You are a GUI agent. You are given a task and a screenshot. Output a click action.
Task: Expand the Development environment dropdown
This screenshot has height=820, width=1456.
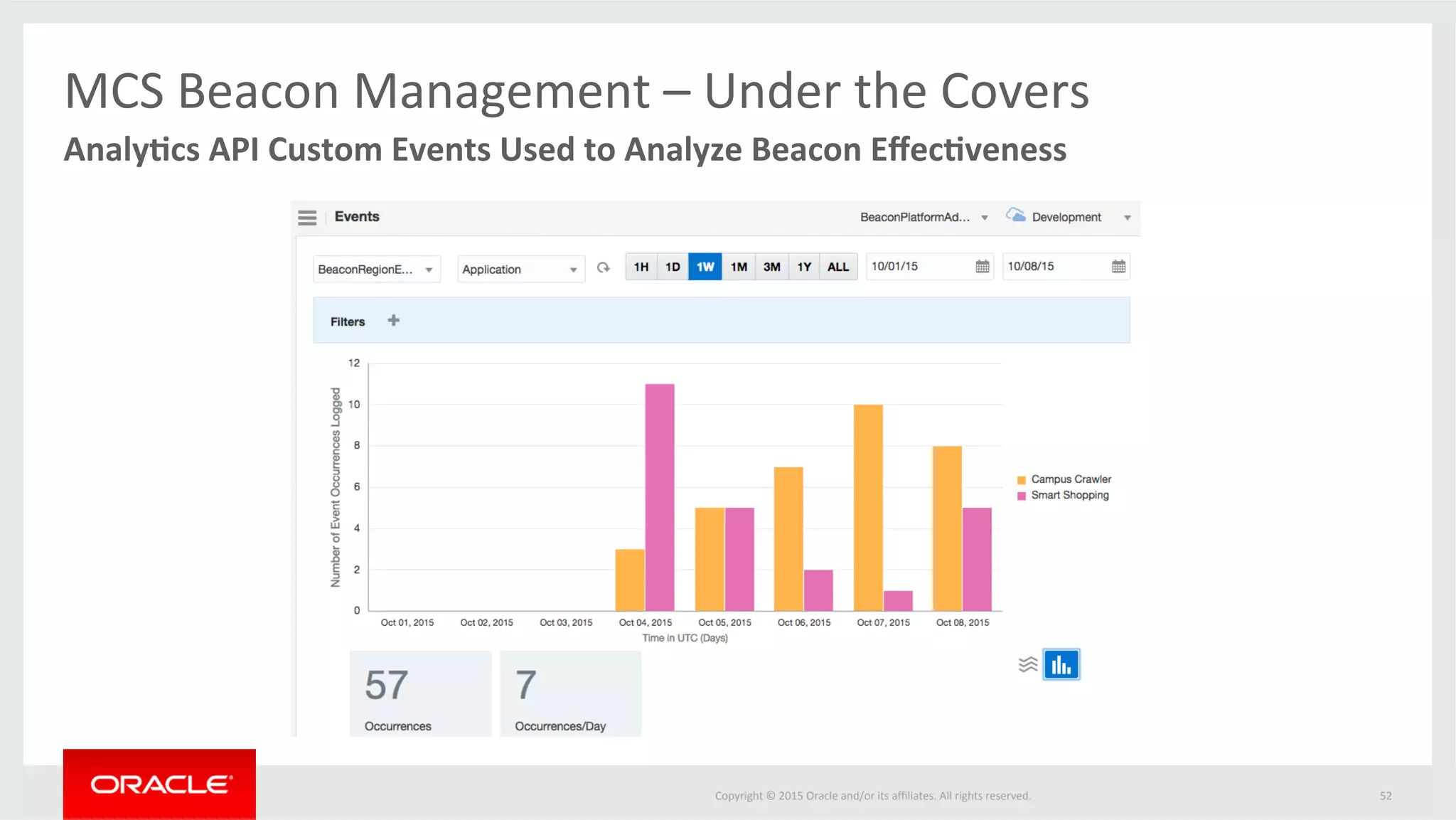click(1127, 218)
